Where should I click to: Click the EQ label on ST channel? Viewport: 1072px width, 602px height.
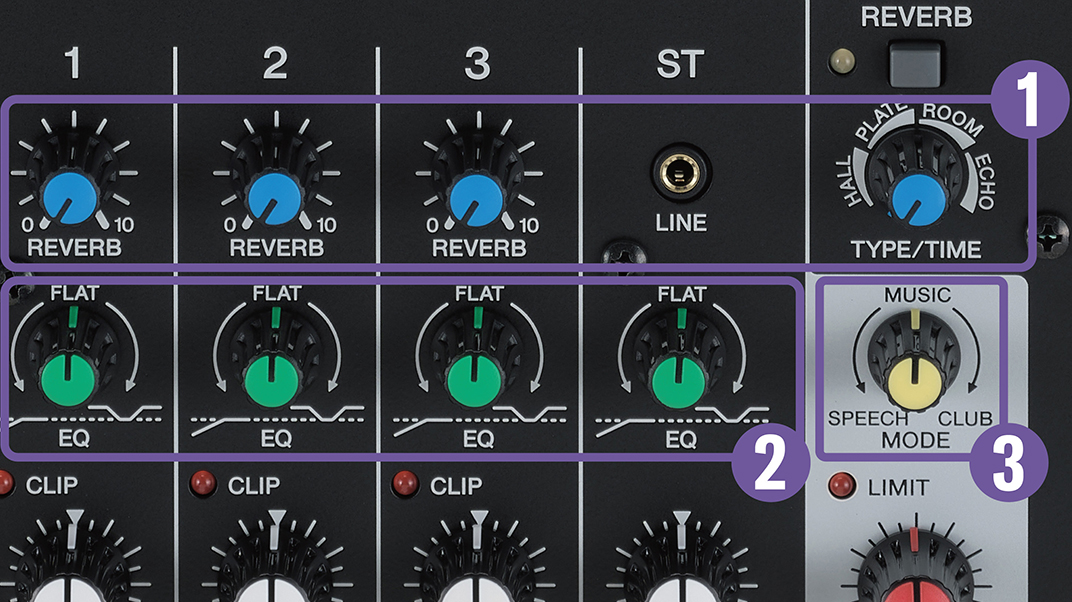(680, 439)
